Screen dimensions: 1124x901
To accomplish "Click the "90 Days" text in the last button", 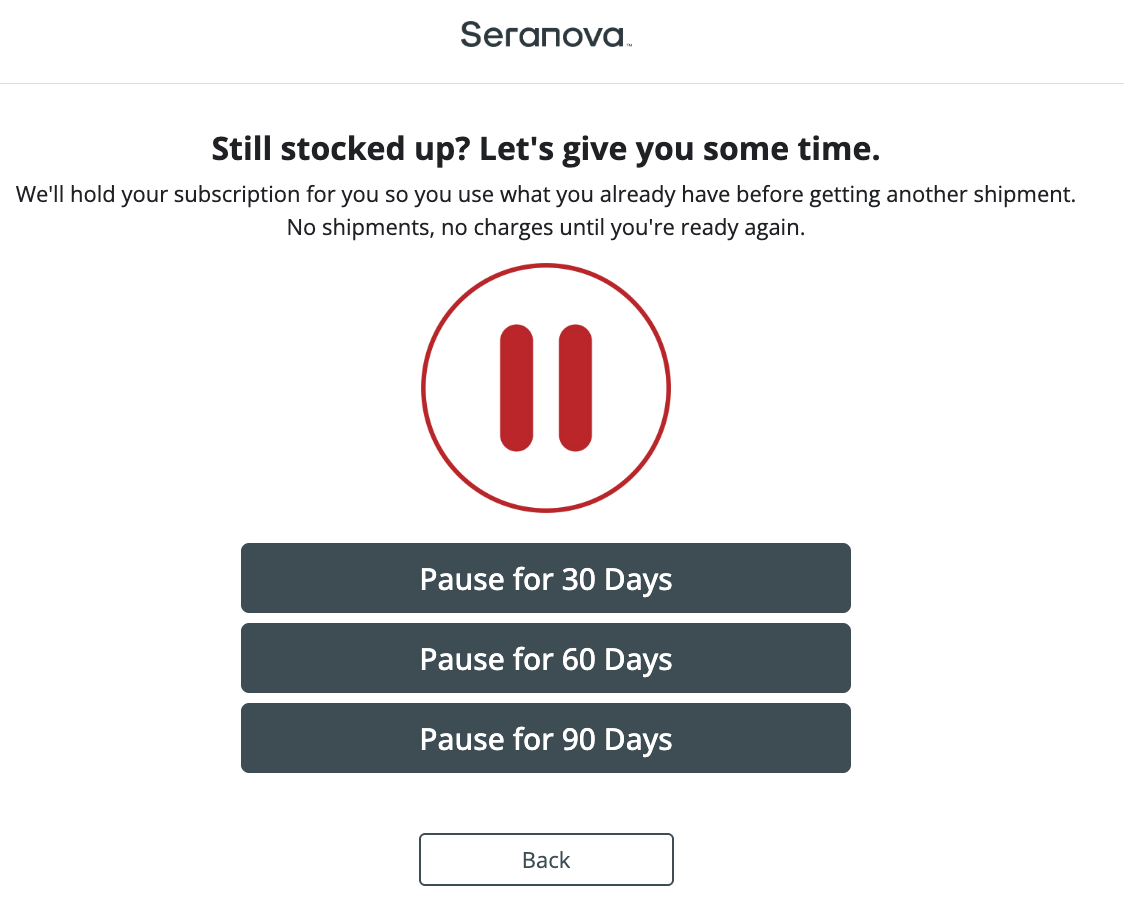I will pos(617,739).
